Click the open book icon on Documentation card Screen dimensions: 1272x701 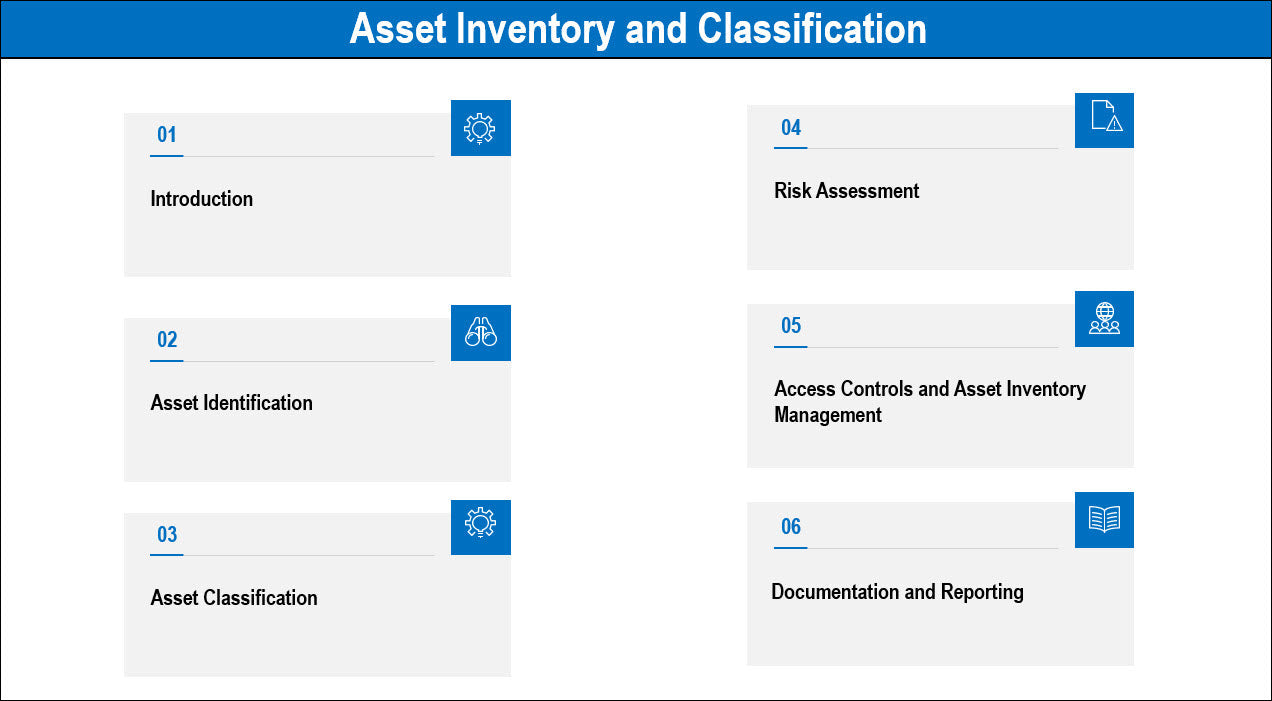click(1104, 520)
